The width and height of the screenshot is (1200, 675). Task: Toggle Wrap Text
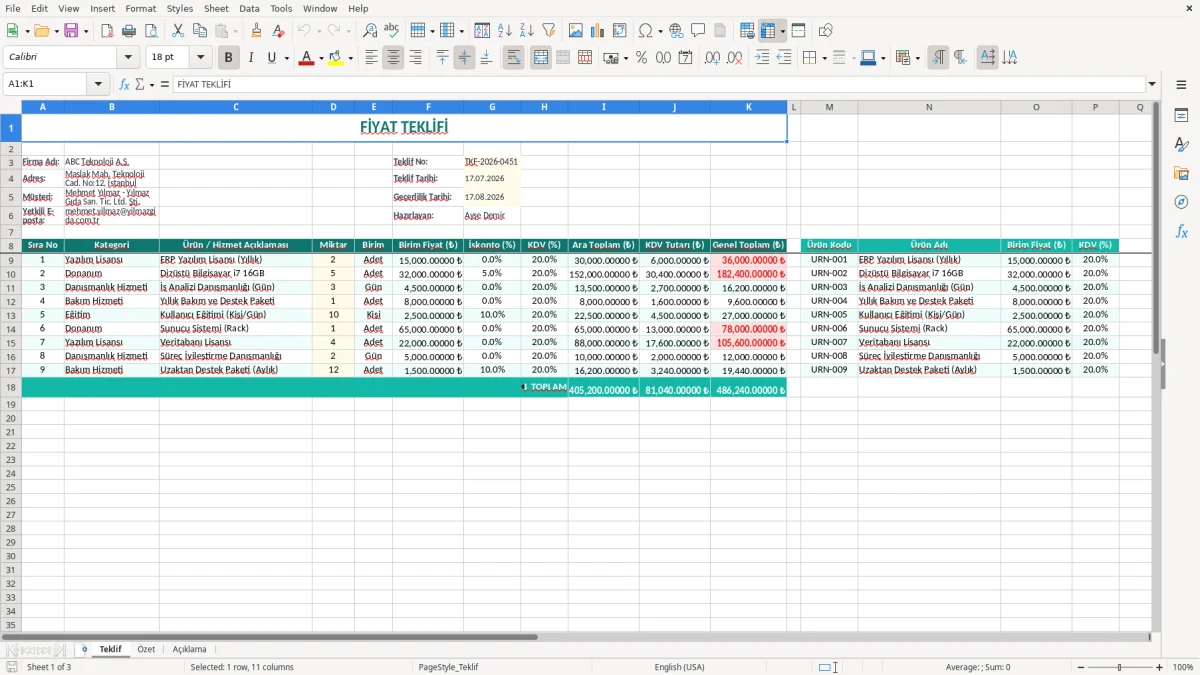point(514,58)
